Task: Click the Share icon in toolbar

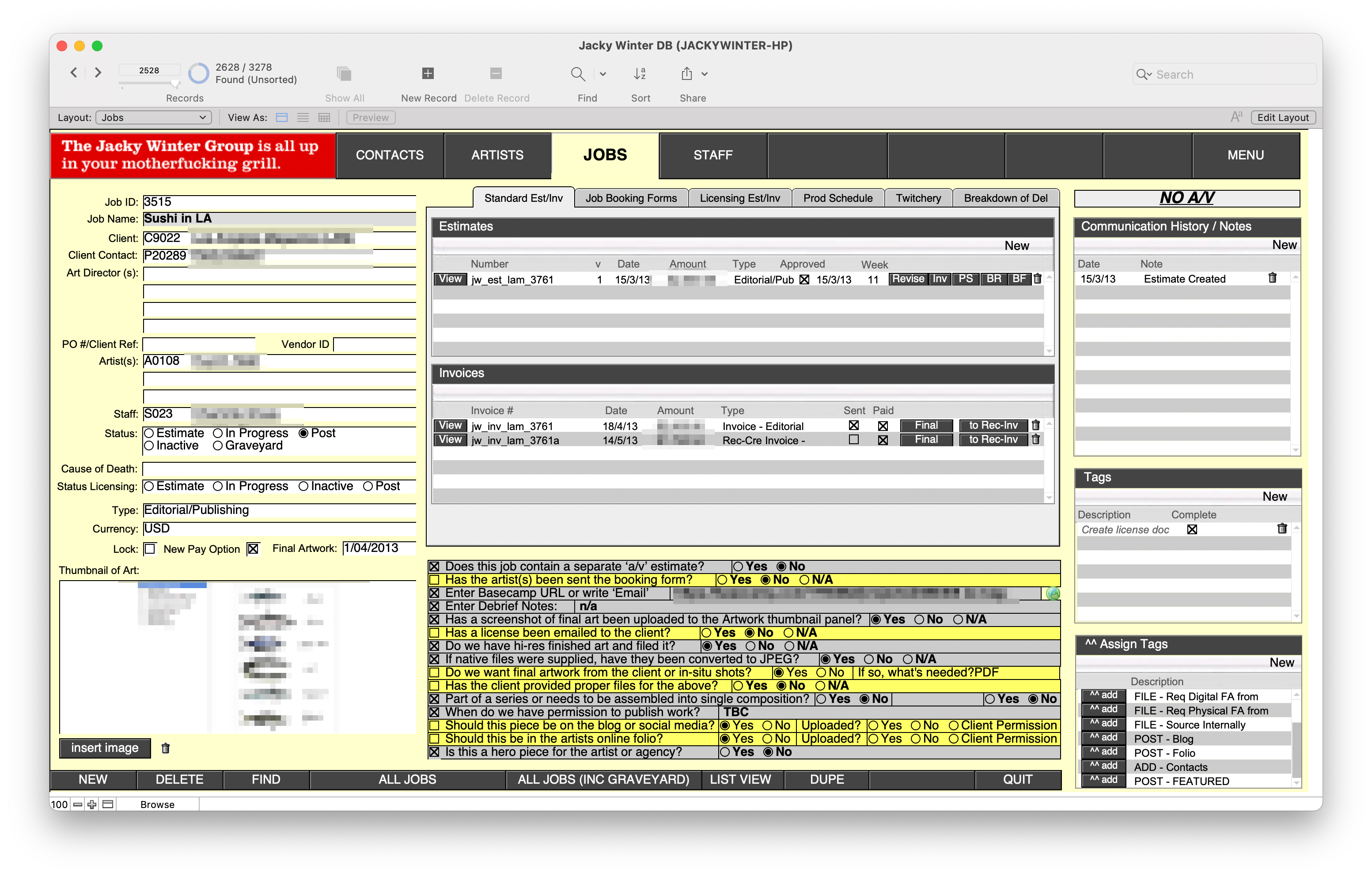Action: tap(687, 74)
